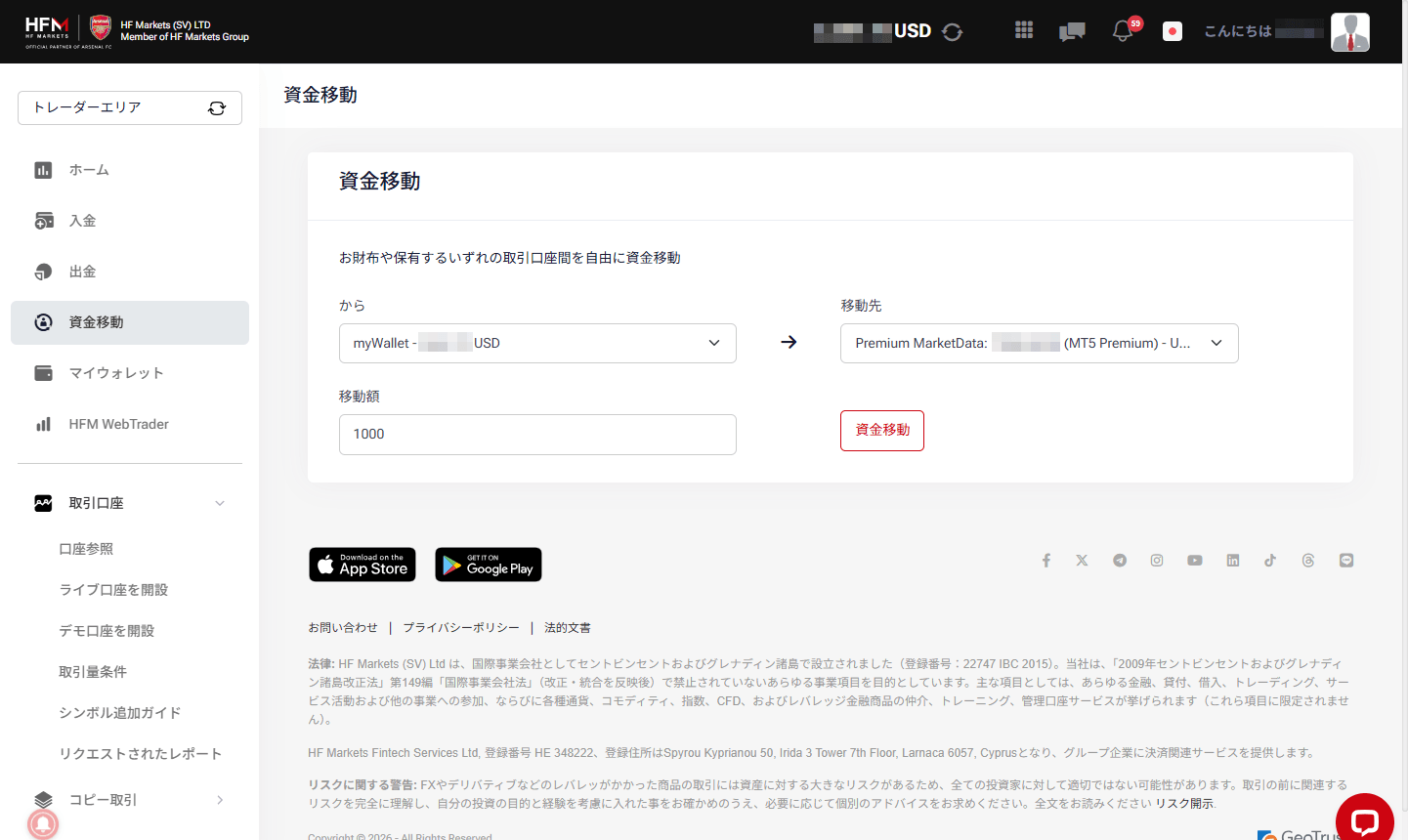Open HFM Instagram icon
The image size is (1408, 840).
(x=1157, y=561)
